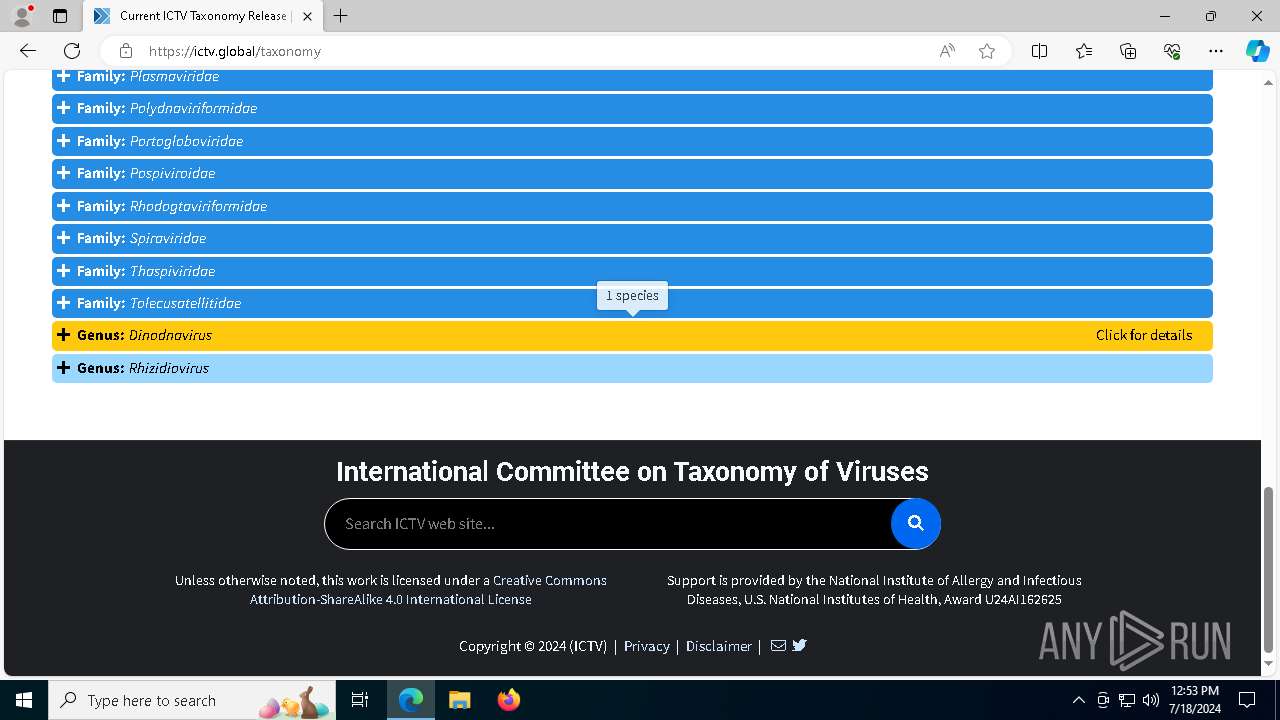View site information lock icon

click(x=126, y=51)
